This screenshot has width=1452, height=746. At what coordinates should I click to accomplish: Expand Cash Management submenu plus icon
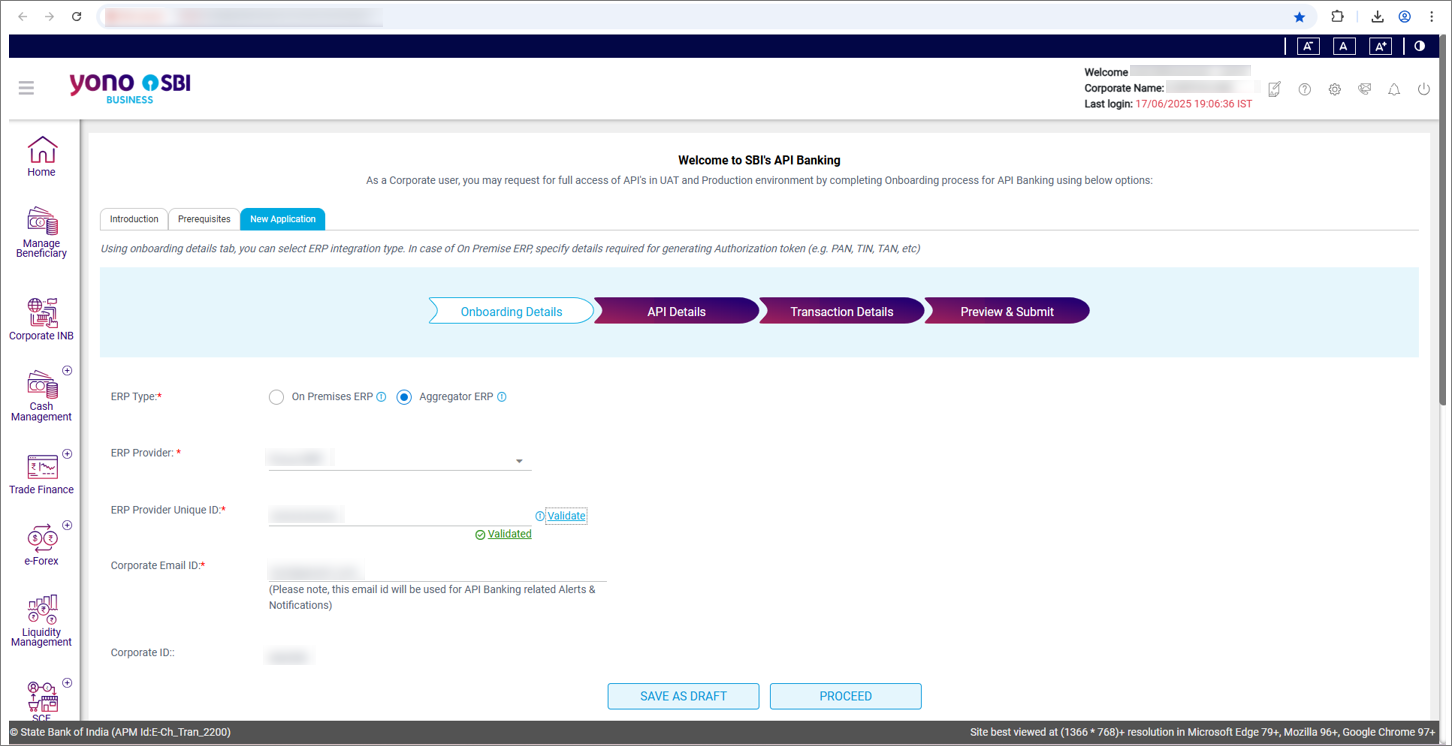coord(67,371)
